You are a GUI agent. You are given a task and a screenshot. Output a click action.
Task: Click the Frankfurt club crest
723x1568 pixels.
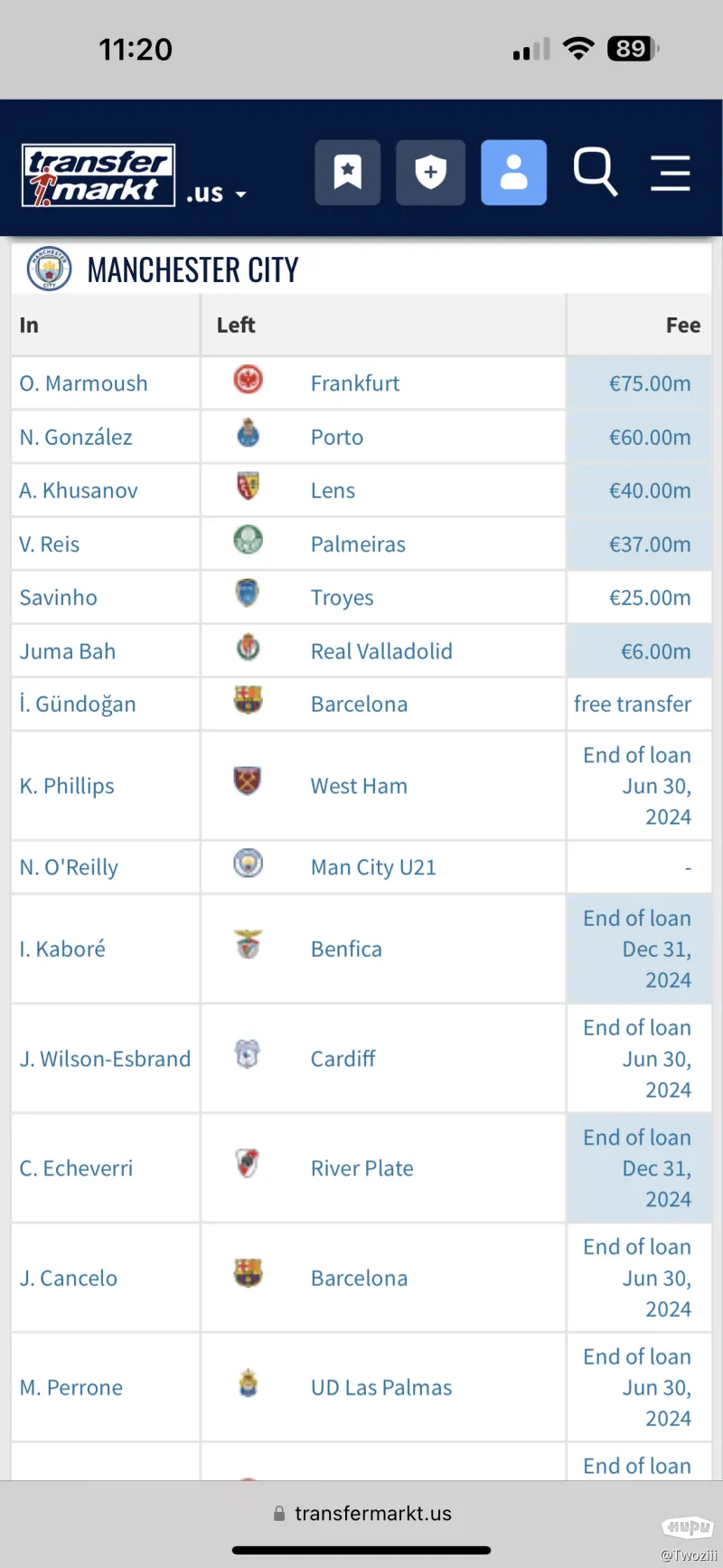tap(248, 380)
